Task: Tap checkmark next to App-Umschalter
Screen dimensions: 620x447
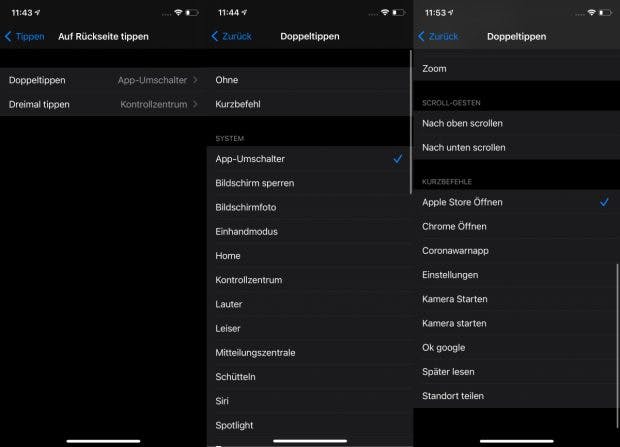Action: pyautogui.click(x=397, y=159)
